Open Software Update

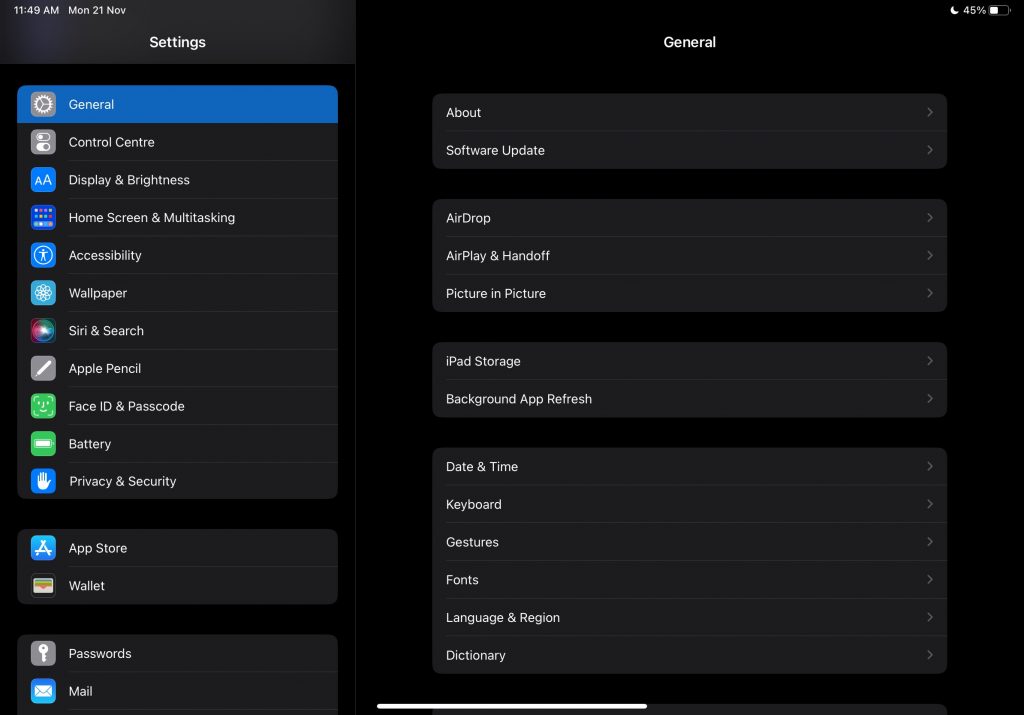pos(690,150)
